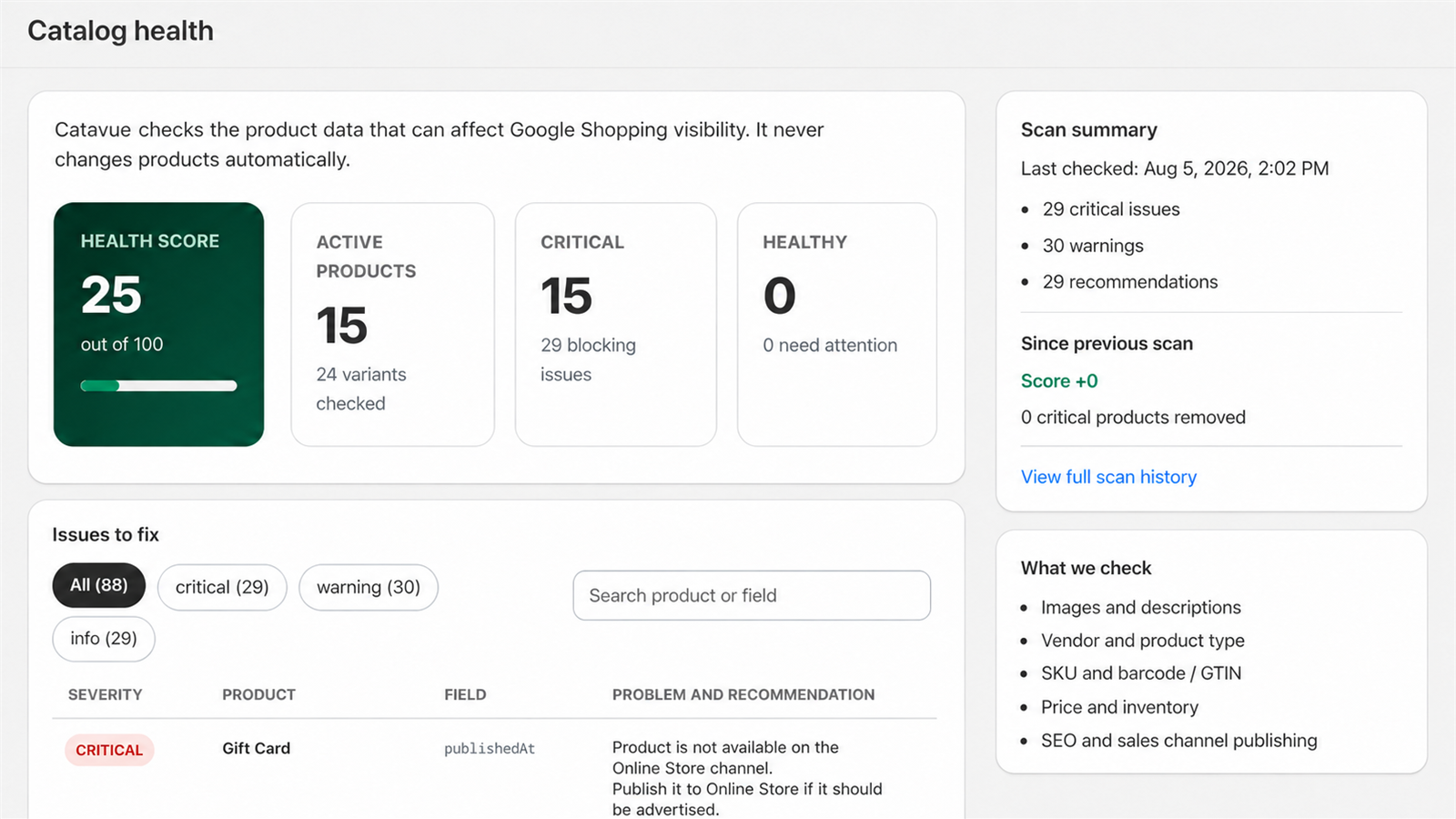Open the Active Products card
The height and width of the screenshot is (819, 1456).
[x=392, y=324]
